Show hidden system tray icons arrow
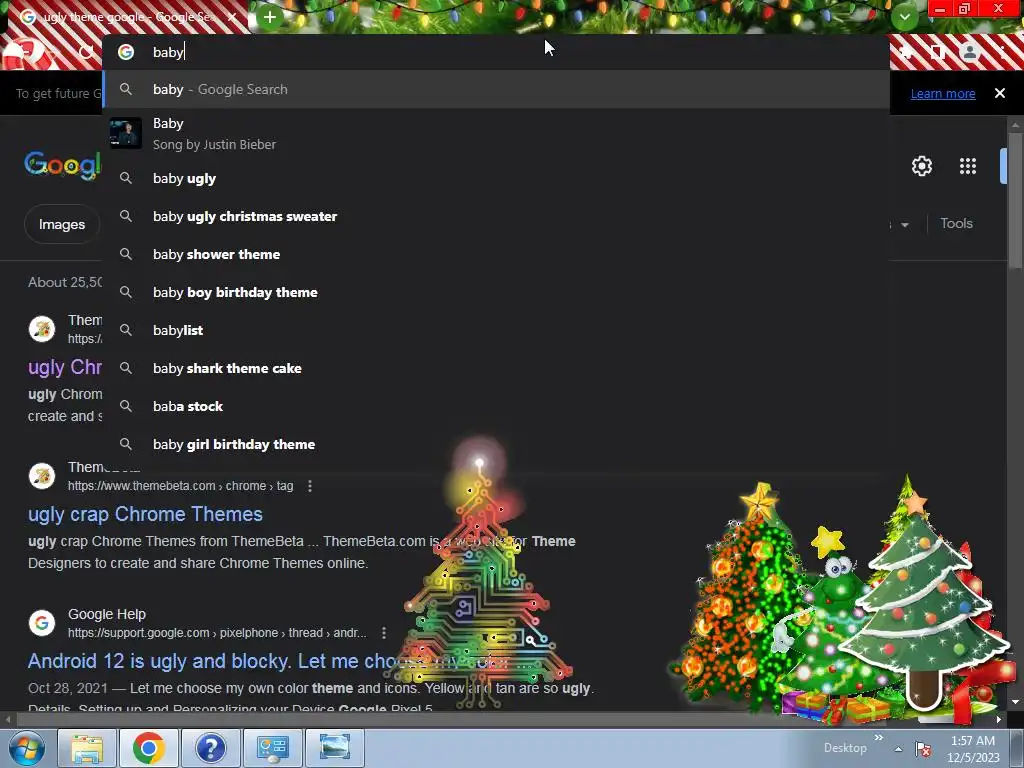 tap(899, 749)
